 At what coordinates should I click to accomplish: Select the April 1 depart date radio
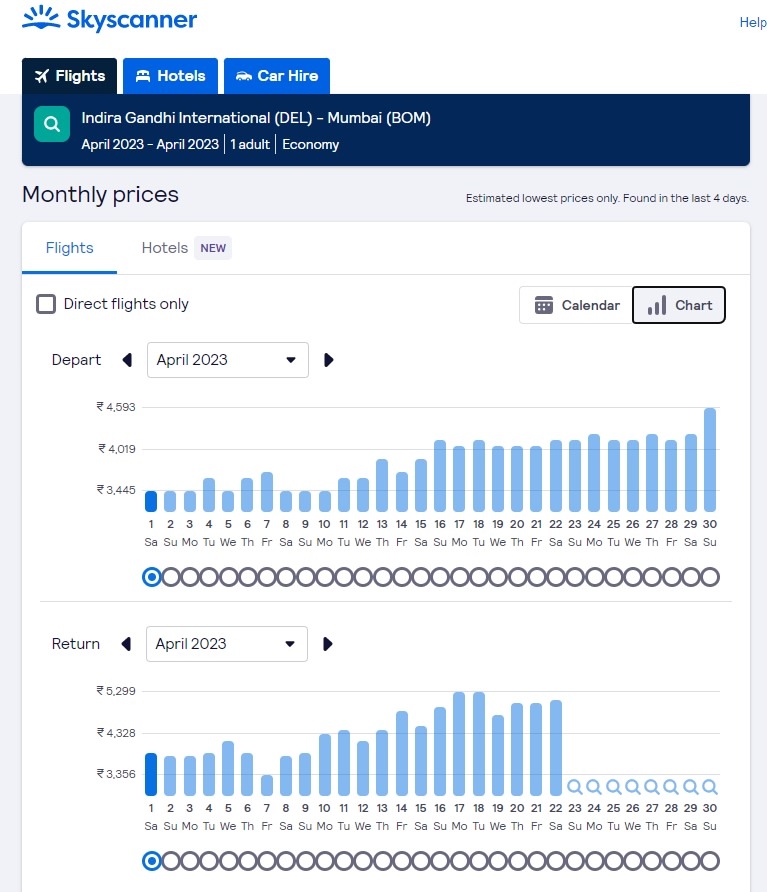click(x=151, y=576)
